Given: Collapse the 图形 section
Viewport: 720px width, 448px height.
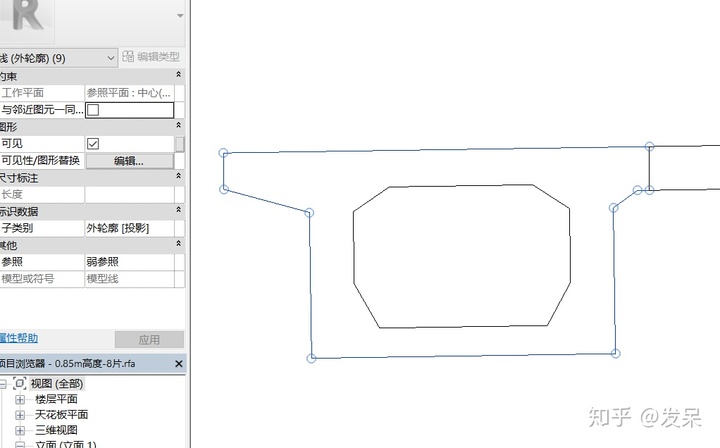Looking at the screenshot, I should click(x=179, y=125).
